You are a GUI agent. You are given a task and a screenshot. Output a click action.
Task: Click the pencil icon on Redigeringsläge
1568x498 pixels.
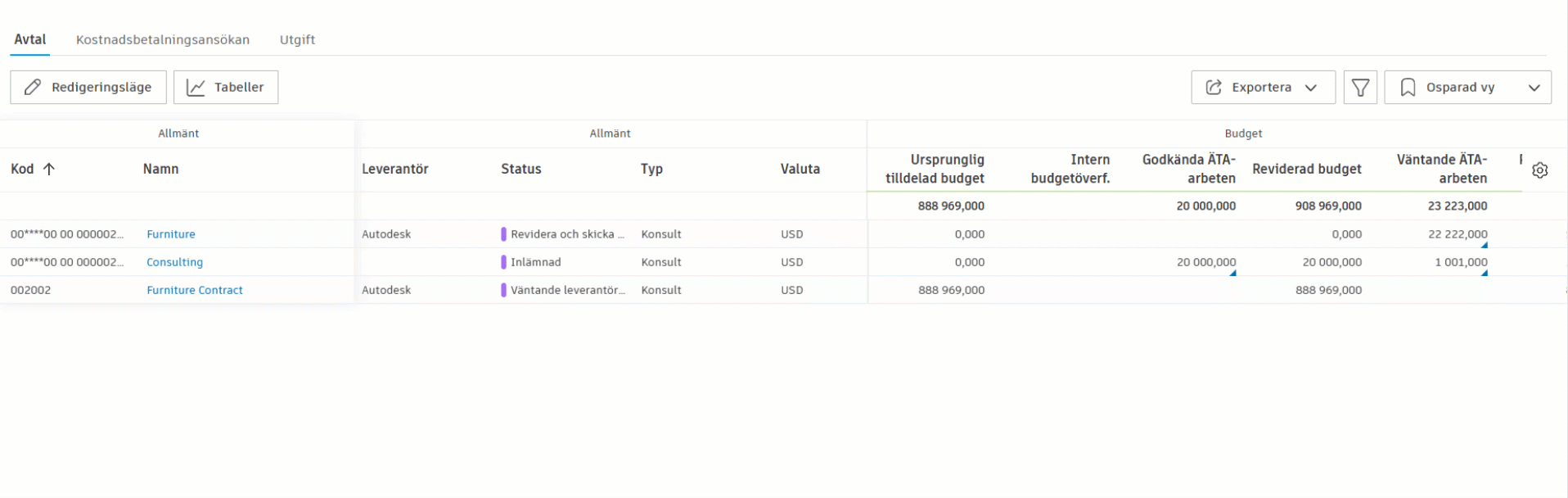click(x=33, y=88)
